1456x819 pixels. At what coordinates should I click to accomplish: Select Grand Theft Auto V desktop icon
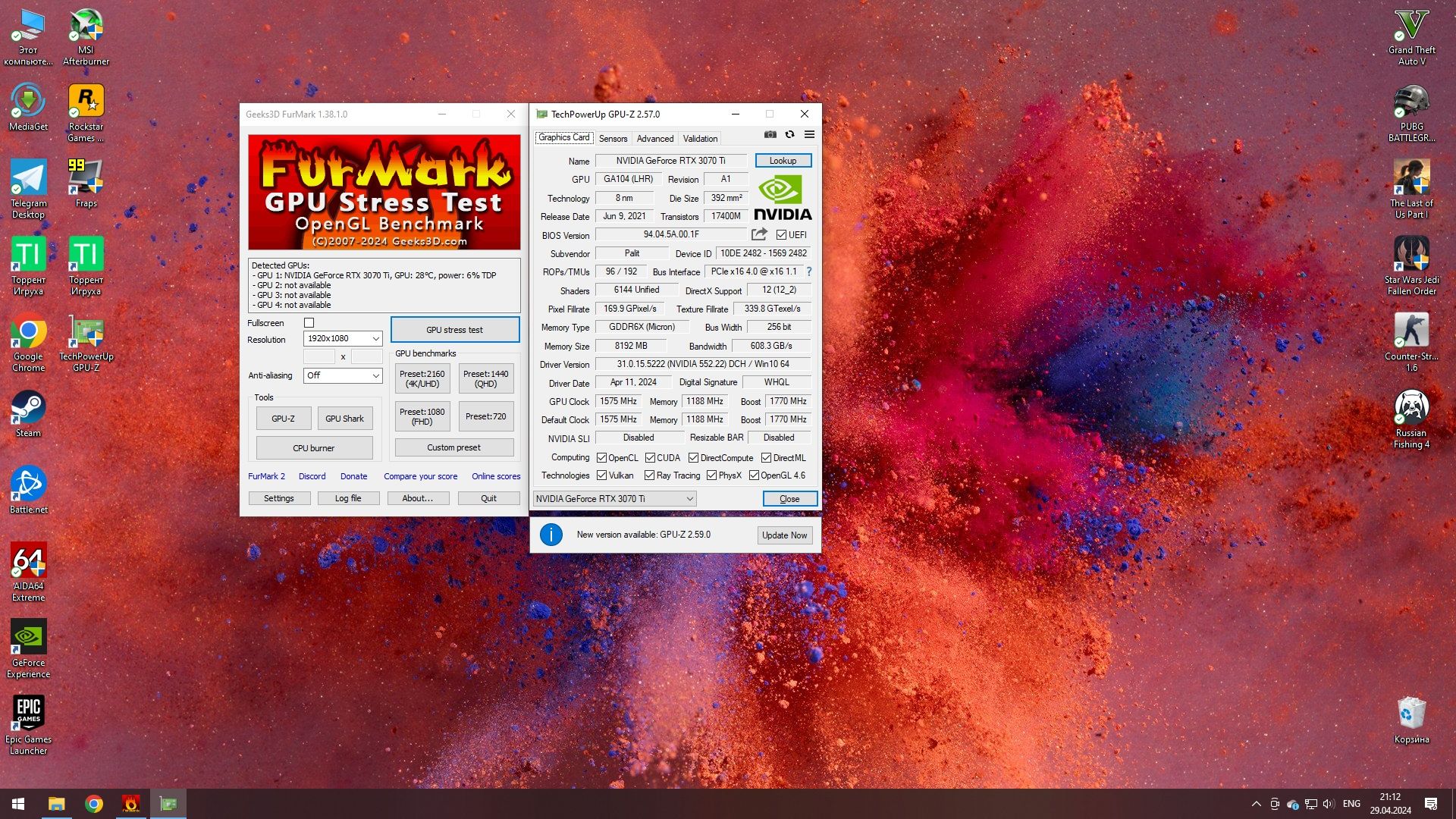pyautogui.click(x=1411, y=36)
